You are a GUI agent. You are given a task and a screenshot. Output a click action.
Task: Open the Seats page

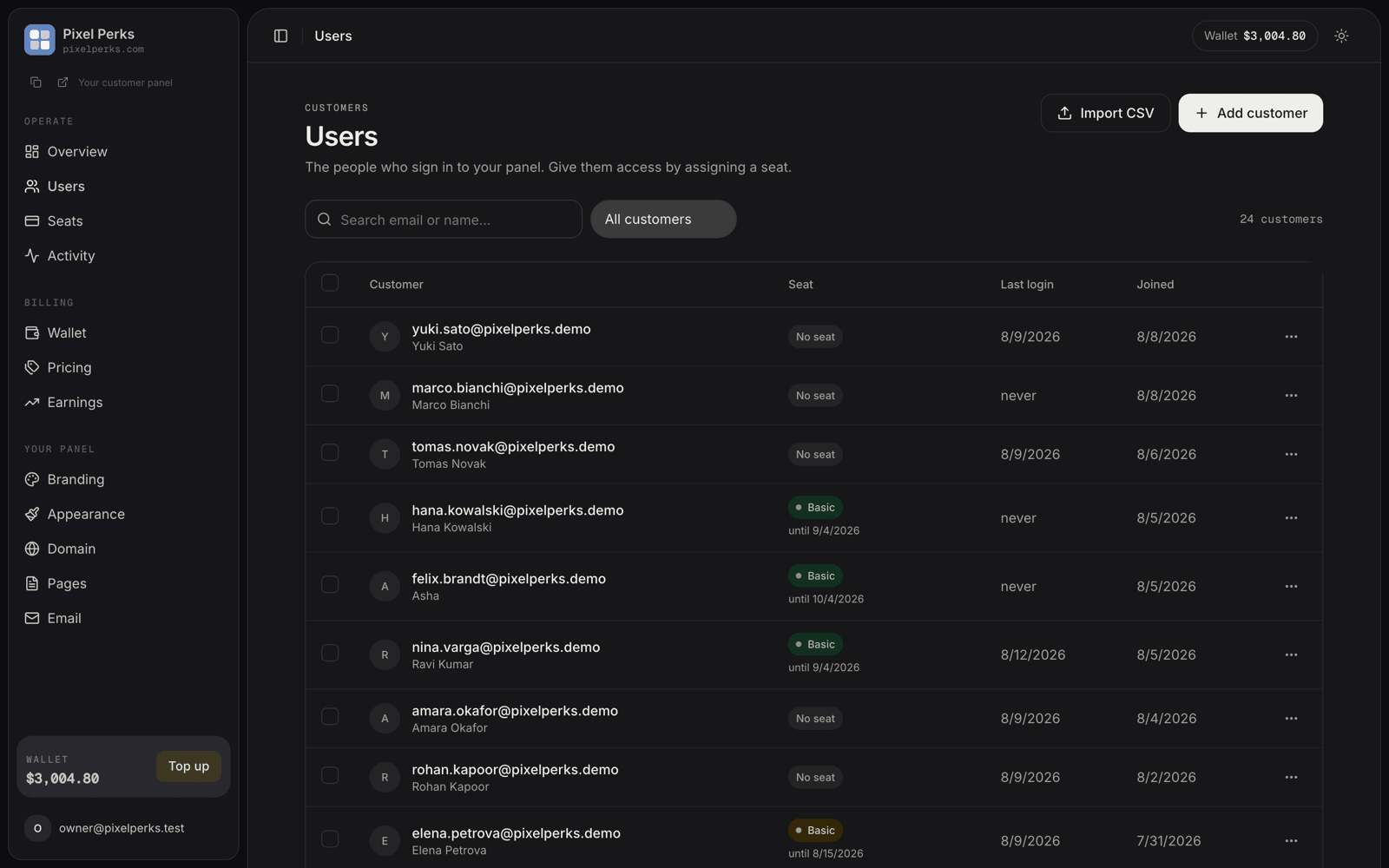point(123,221)
